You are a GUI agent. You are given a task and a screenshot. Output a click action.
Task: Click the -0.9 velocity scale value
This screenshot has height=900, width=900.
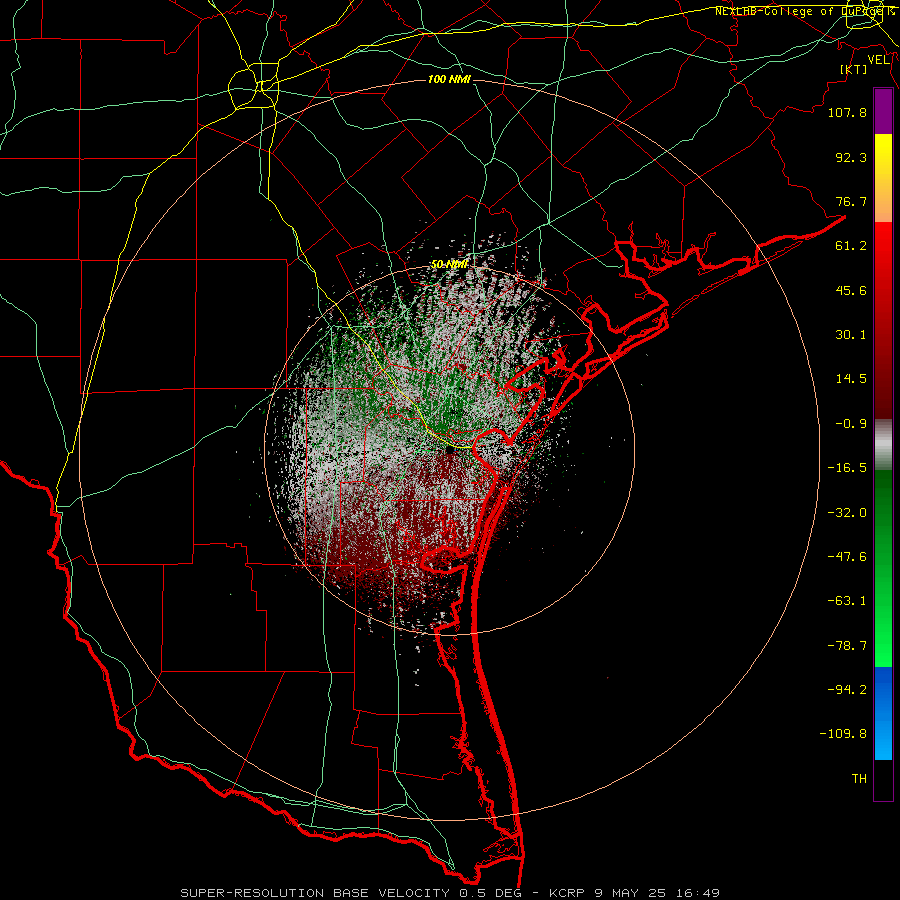[x=851, y=424]
